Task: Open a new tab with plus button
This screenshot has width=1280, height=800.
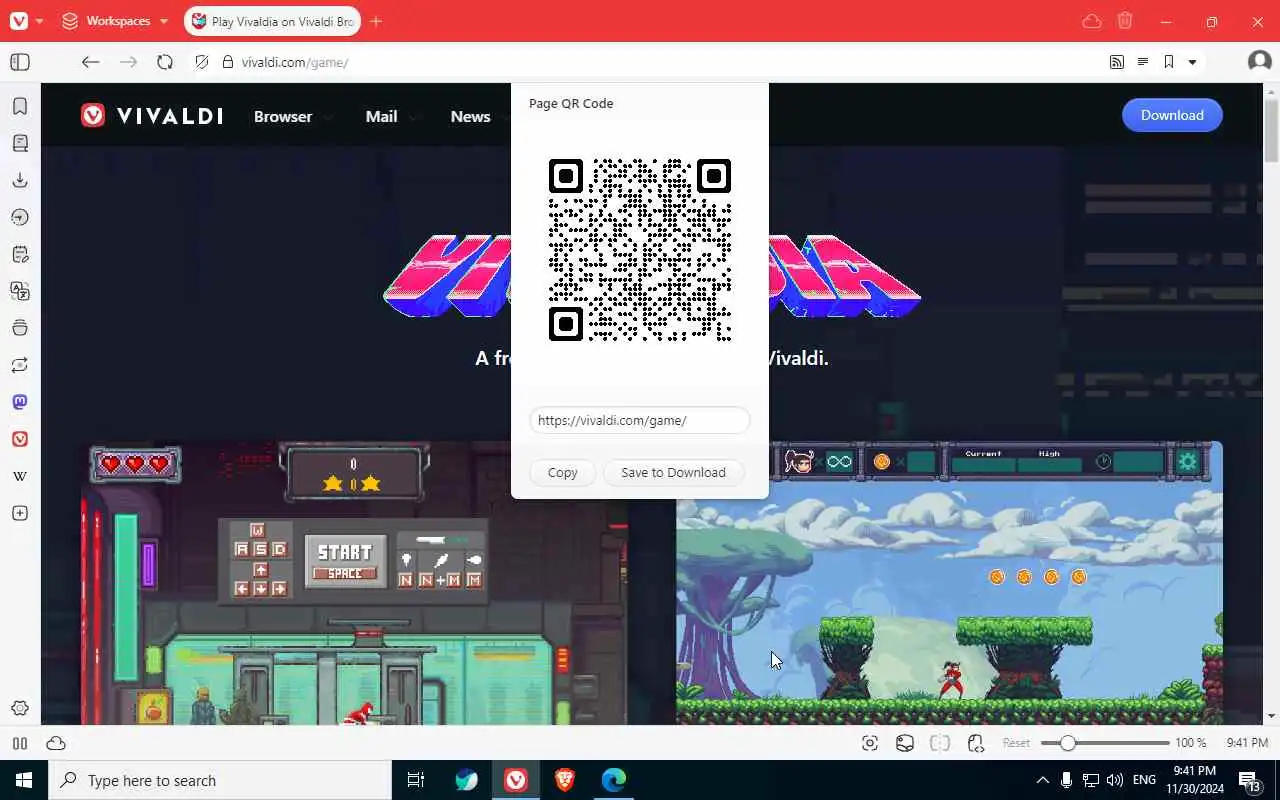Action: pos(376,21)
